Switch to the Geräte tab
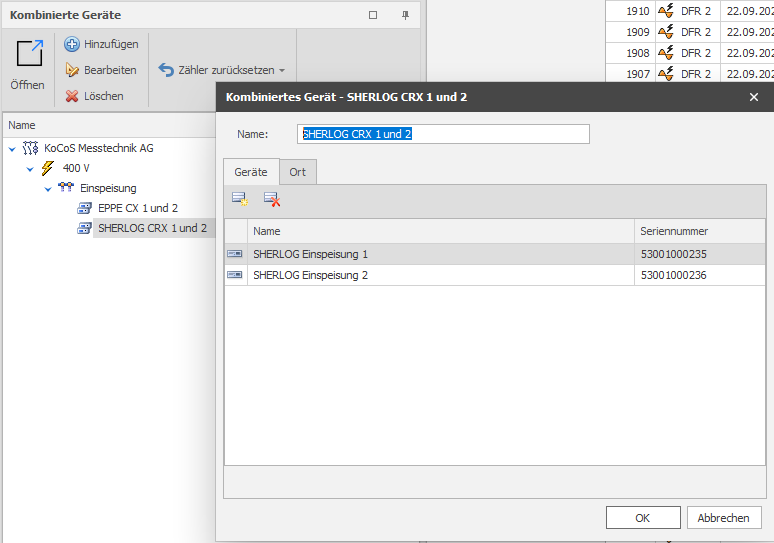774x543 pixels. click(x=251, y=172)
